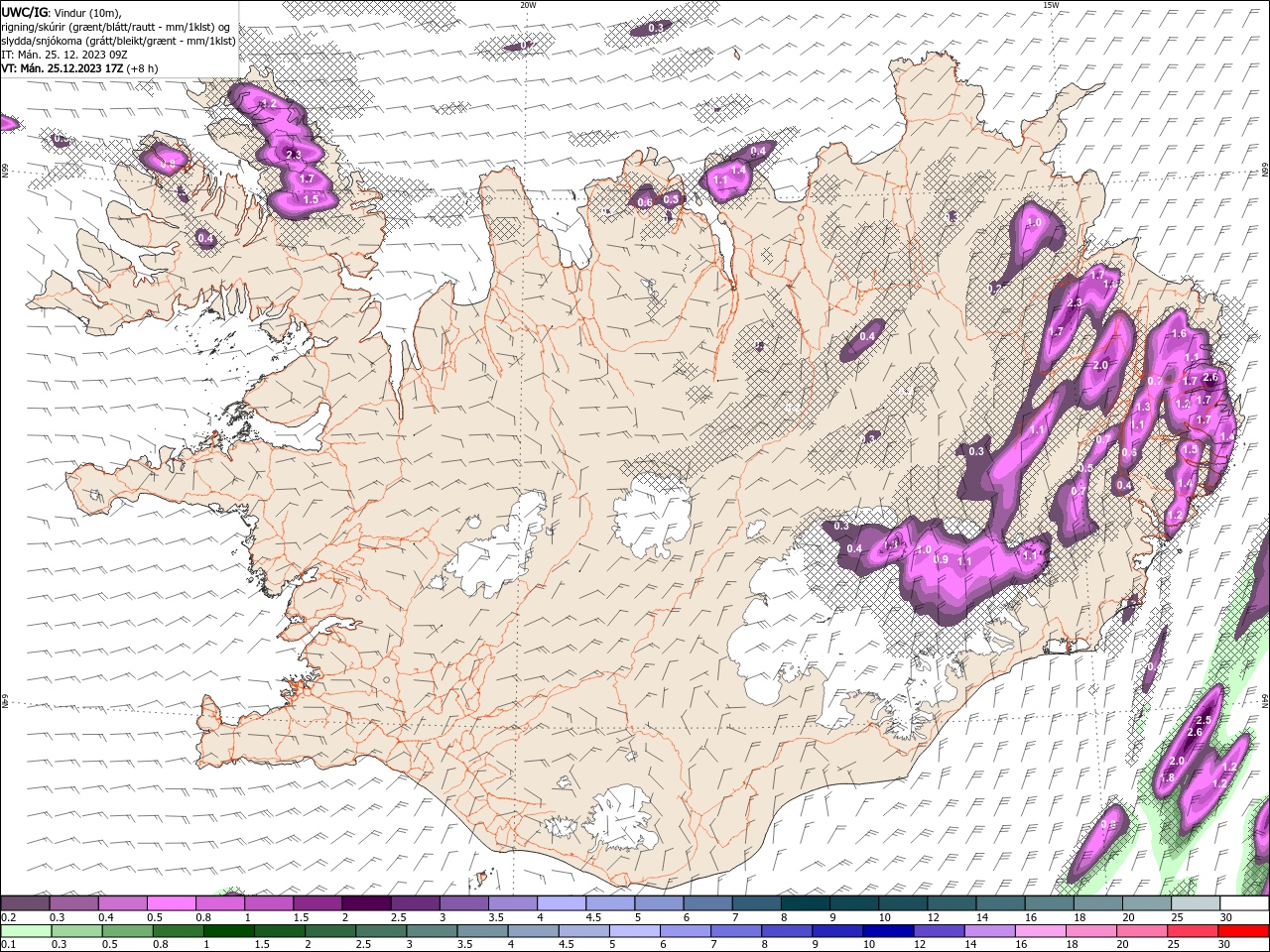Click the "UWC/IG" title text
The width and height of the screenshot is (1270, 952).
24,12
